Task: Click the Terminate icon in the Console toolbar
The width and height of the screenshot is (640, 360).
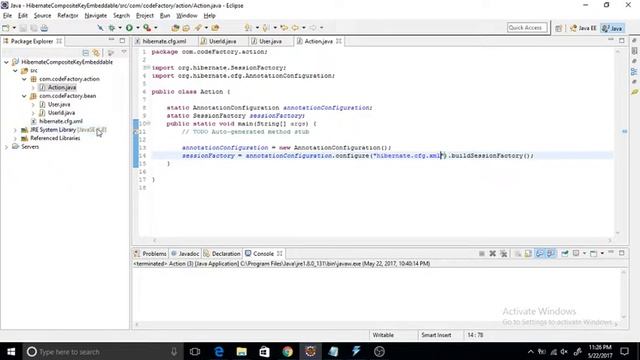Action: 482,253
